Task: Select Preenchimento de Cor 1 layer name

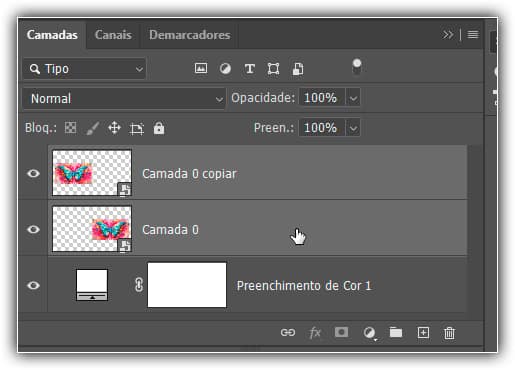Action: (x=304, y=286)
